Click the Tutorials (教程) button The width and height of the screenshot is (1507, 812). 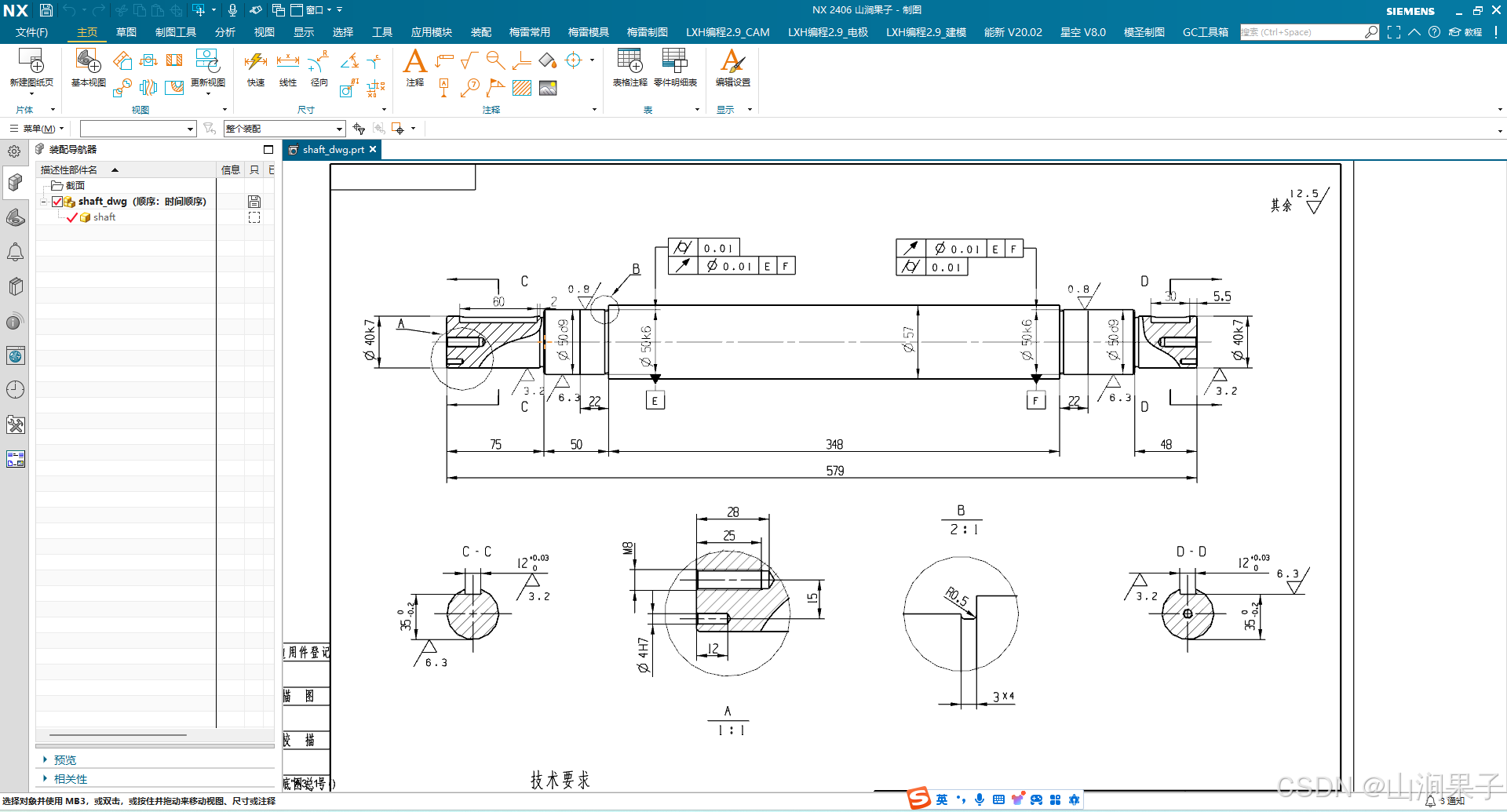tap(1465, 32)
